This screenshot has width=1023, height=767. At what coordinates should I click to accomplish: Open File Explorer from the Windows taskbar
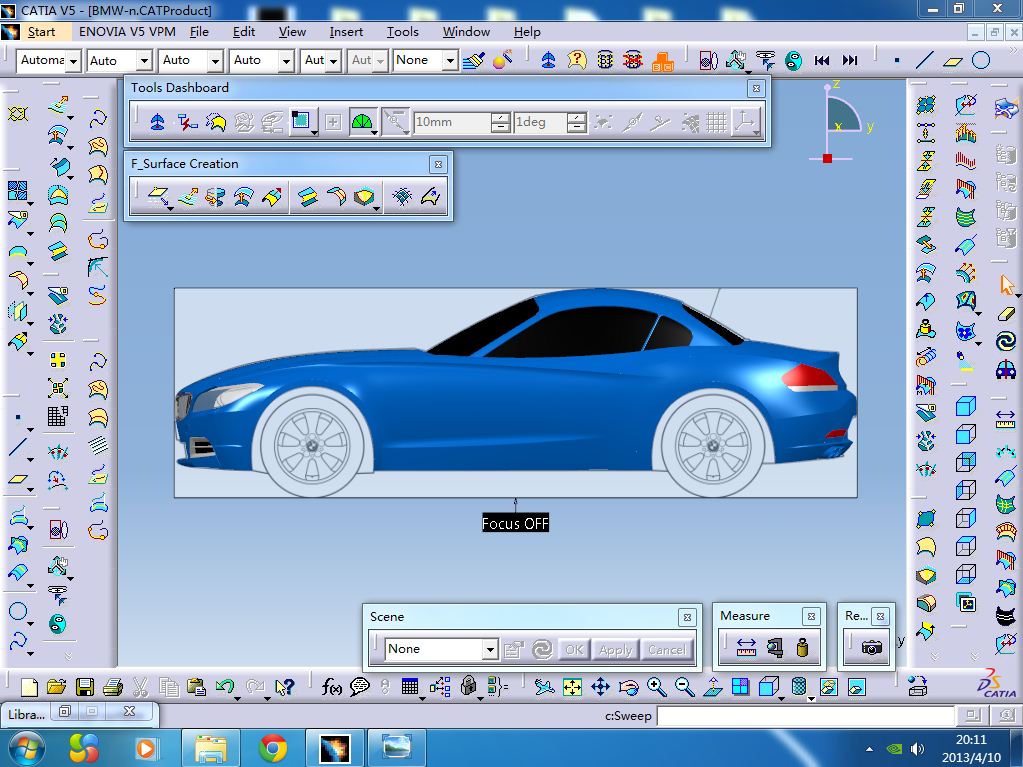[x=211, y=747]
